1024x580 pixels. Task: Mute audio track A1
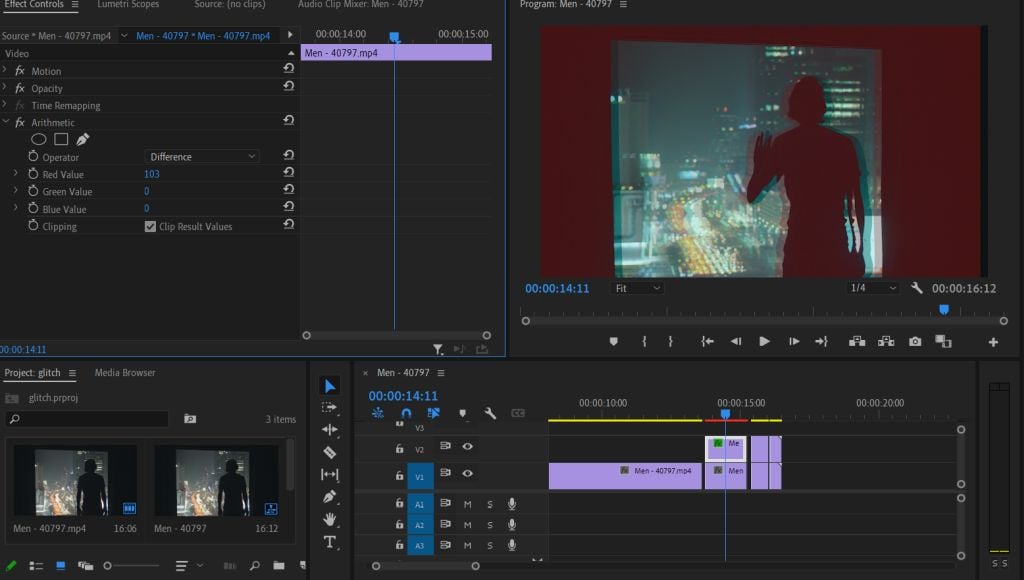[467, 504]
